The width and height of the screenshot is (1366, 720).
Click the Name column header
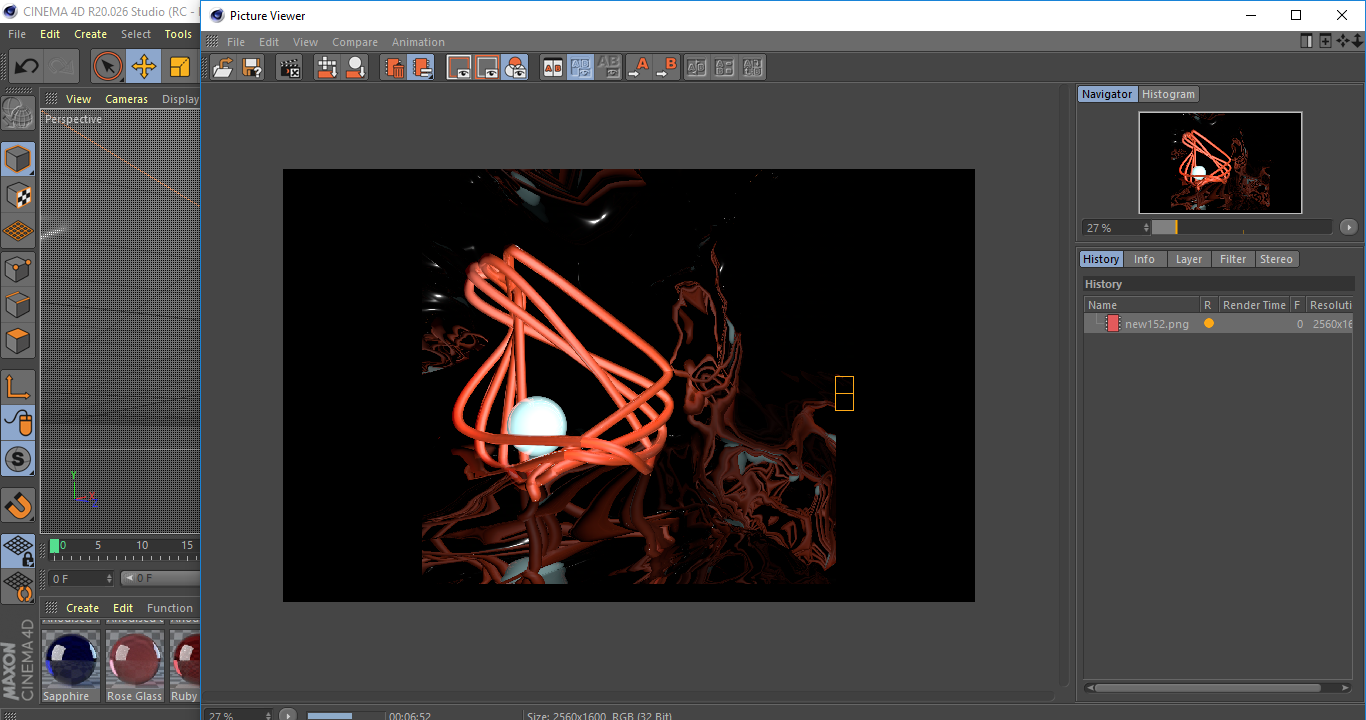[x=1142, y=305]
